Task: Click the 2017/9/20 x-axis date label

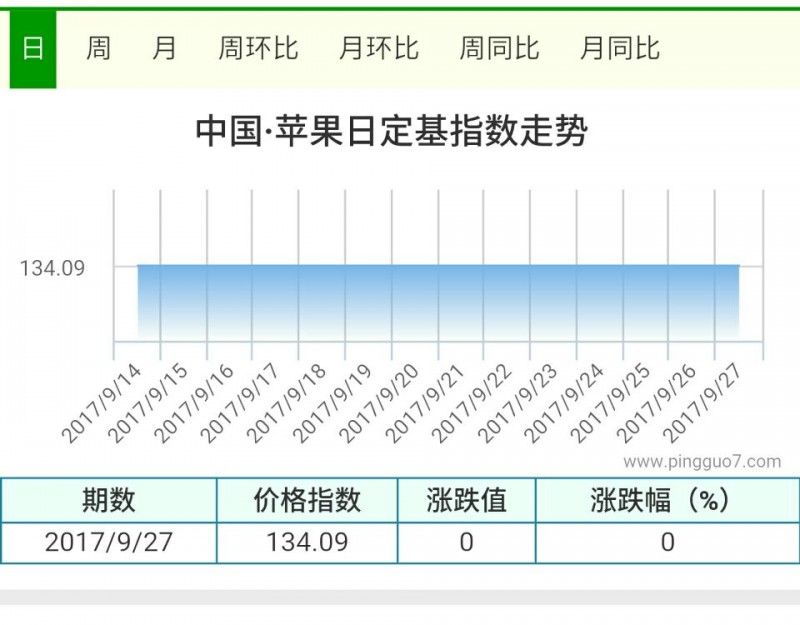Action: [x=379, y=403]
